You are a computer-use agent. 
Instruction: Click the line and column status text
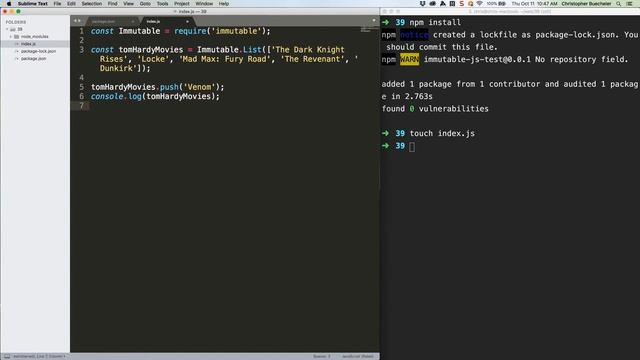(x=40, y=356)
